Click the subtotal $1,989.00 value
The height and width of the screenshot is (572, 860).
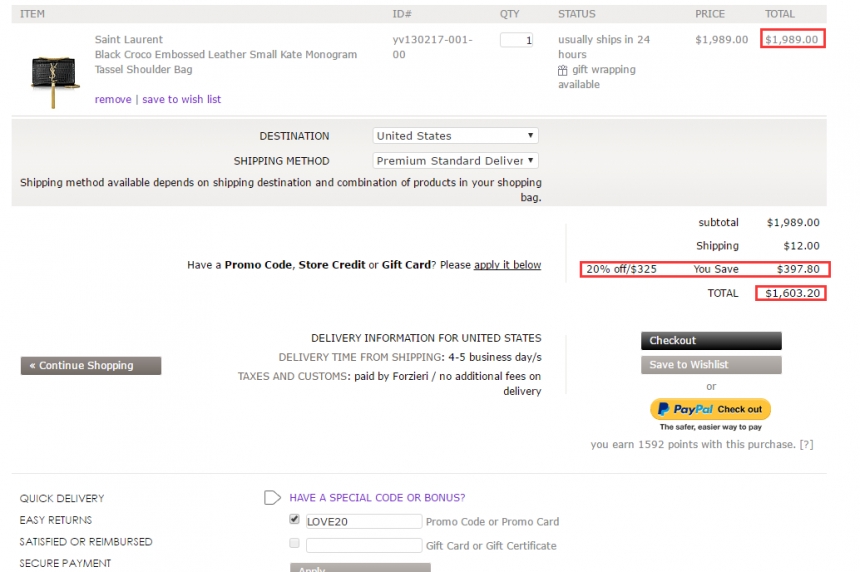(x=793, y=223)
